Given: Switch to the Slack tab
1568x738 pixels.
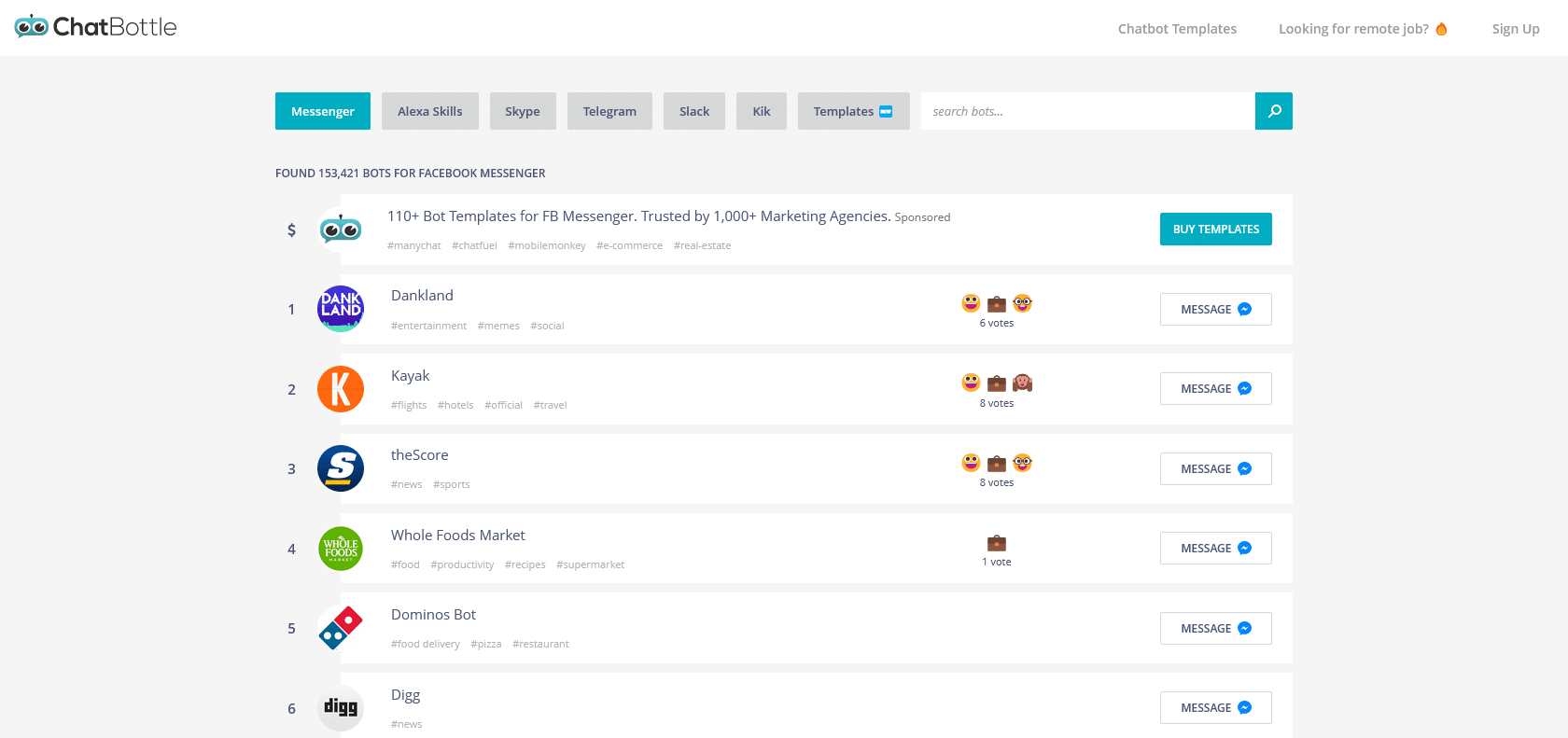Looking at the screenshot, I should (x=694, y=111).
